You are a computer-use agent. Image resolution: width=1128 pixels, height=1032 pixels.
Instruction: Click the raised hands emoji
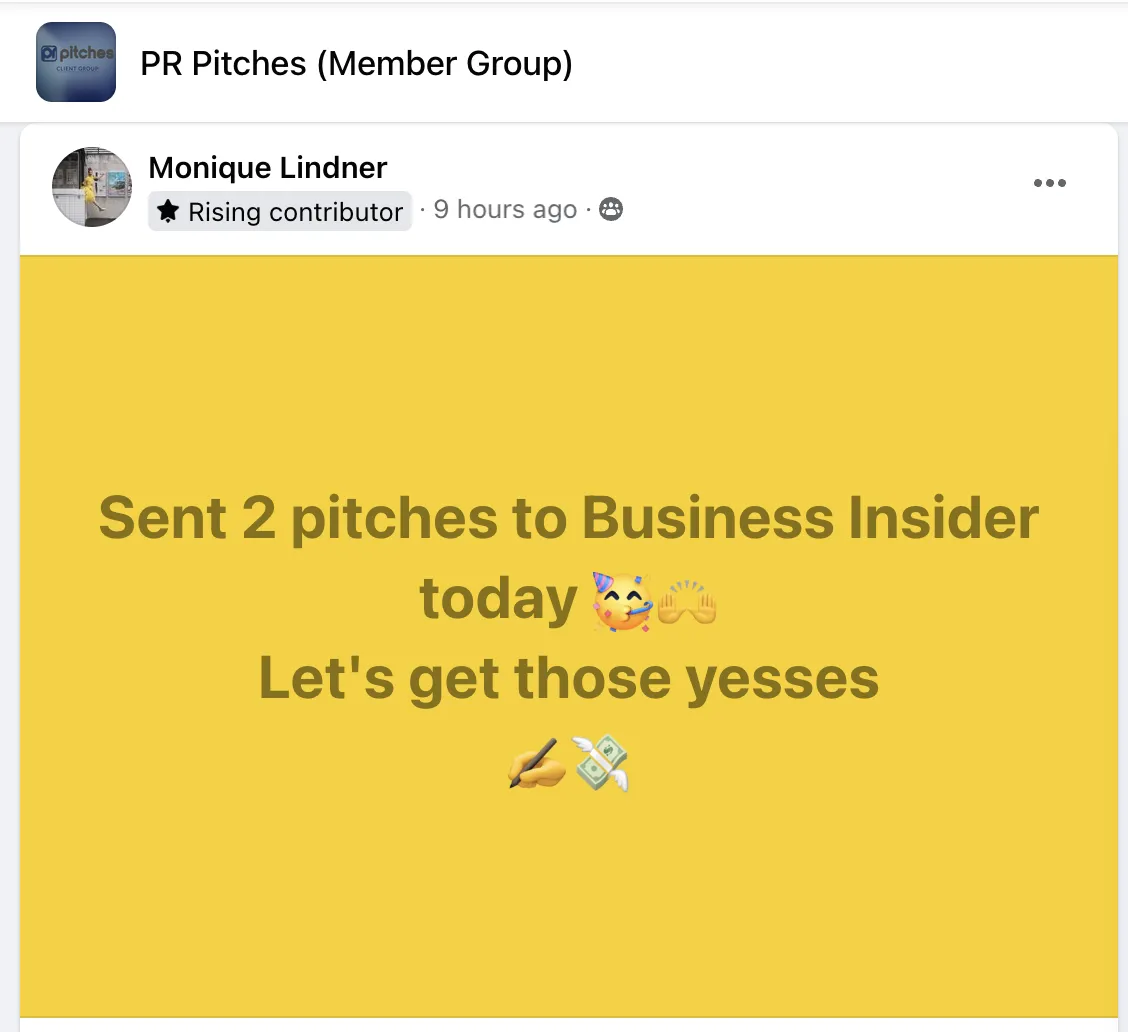coord(687,602)
